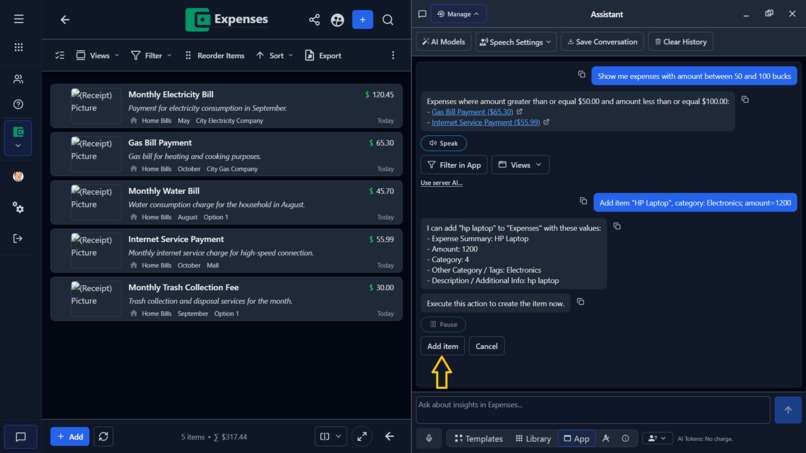The height and width of the screenshot is (453, 806).
Task: Click the Ask about insights input field
Action: pos(593,410)
